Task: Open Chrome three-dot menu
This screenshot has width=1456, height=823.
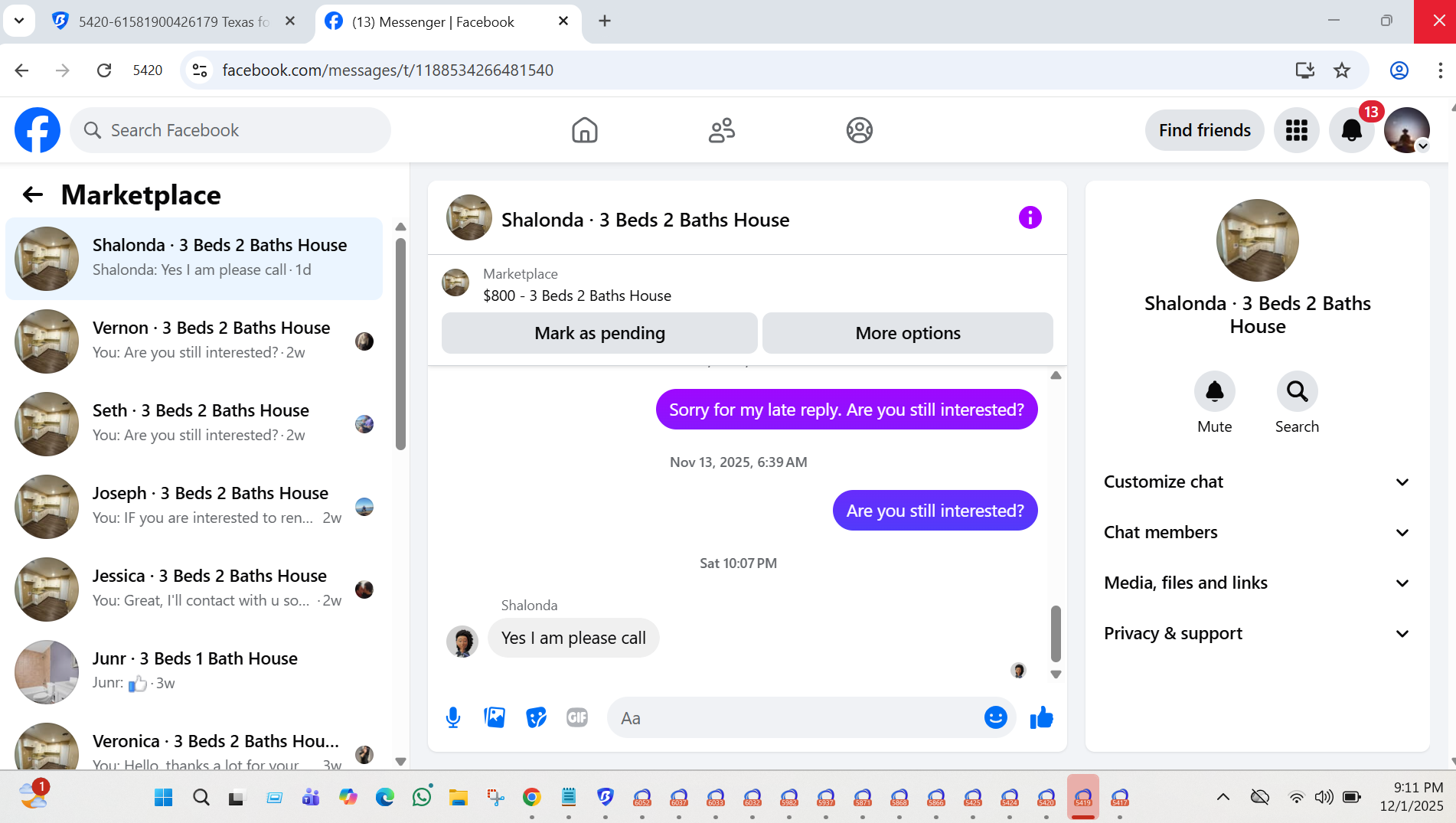Action: (1440, 70)
